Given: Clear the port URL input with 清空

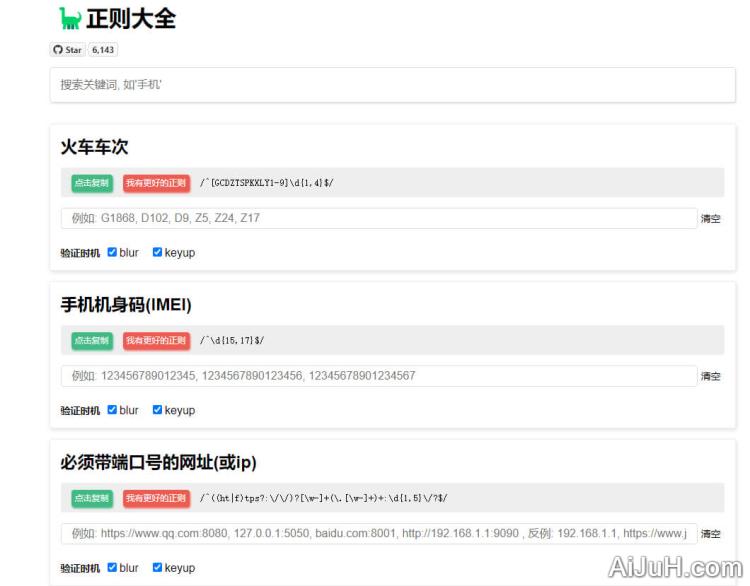Looking at the screenshot, I should point(710,534).
